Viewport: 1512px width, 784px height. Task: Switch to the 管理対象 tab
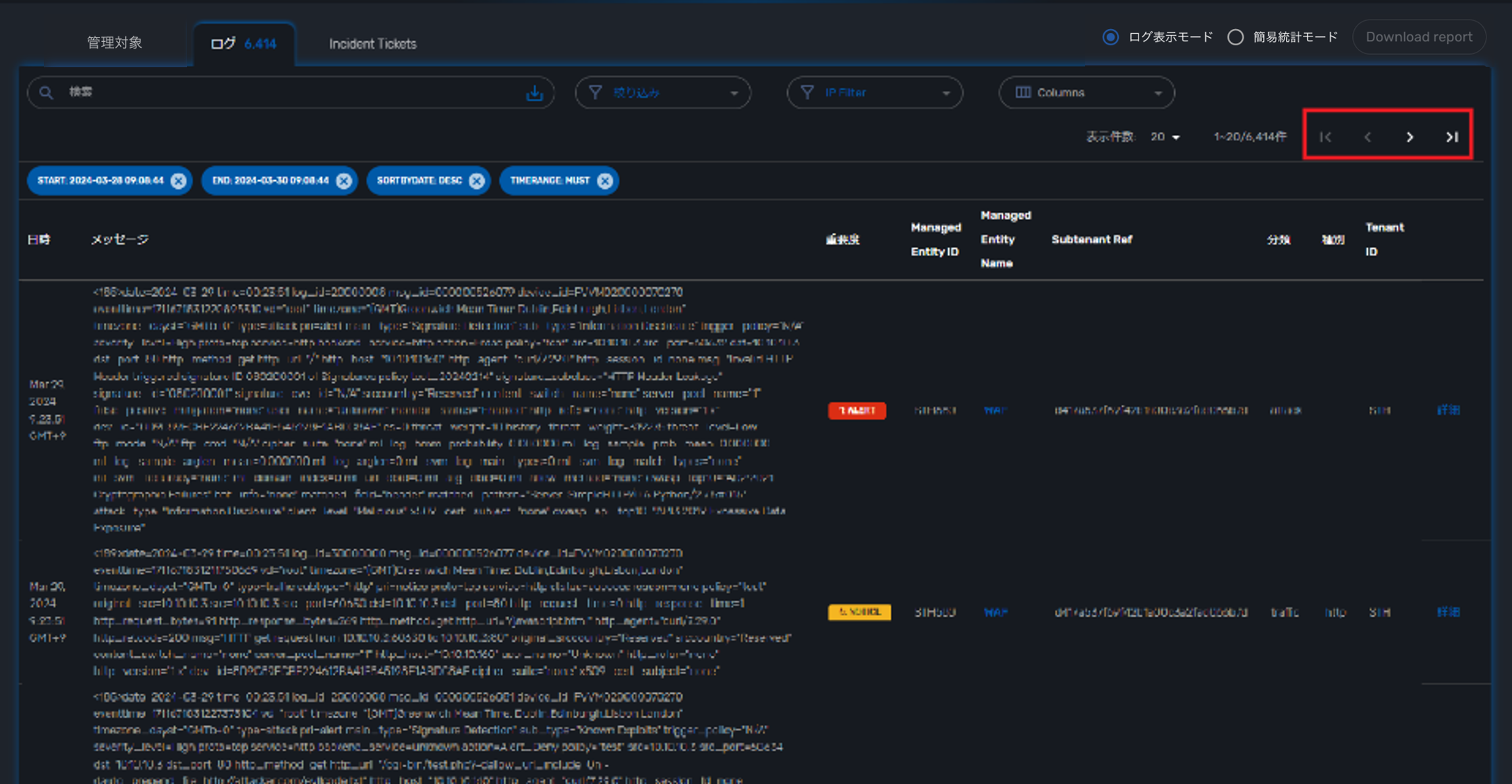tap(114, 43)
